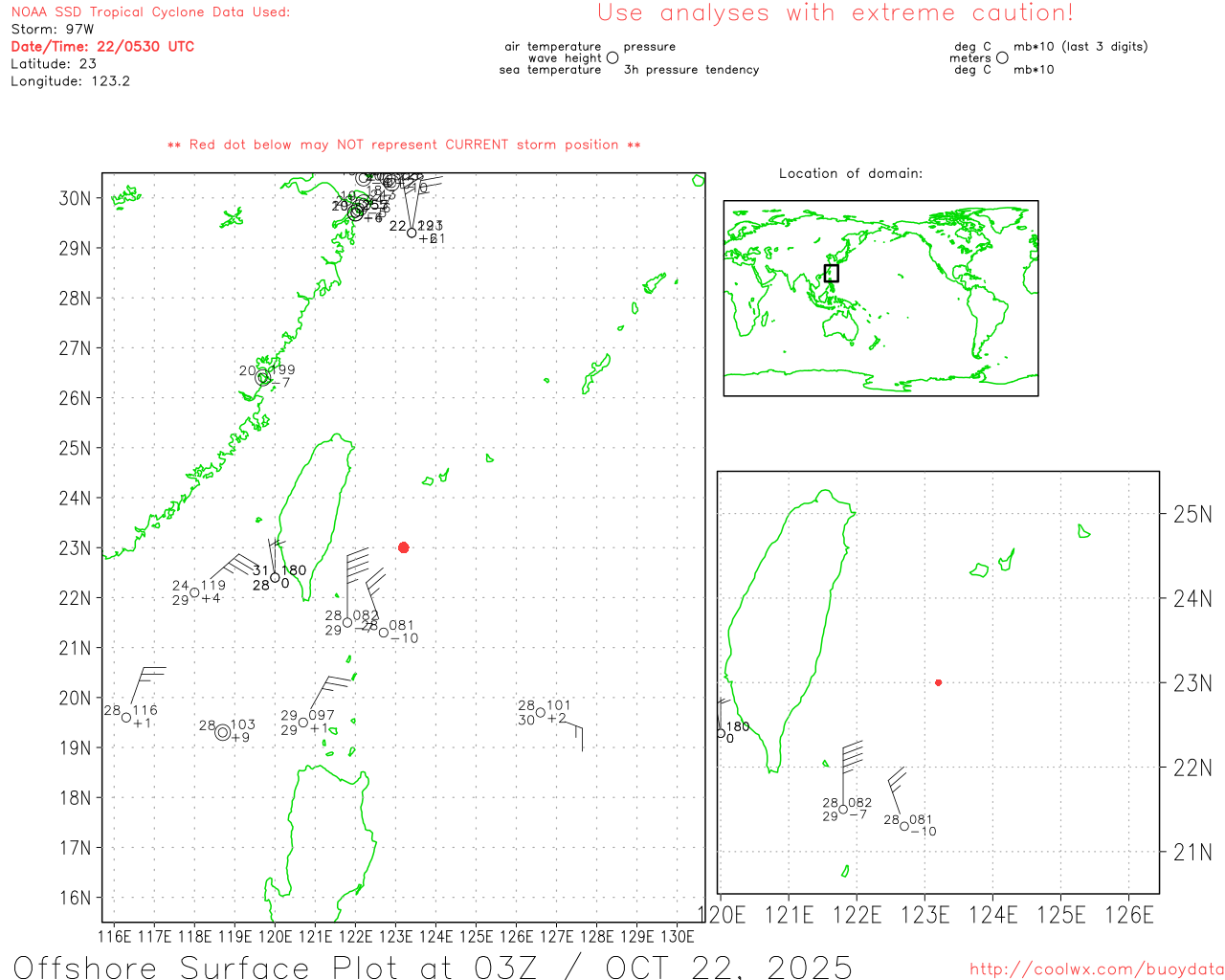
Task: Click inset map station circle labeled 180
Action: tap(722, 733)
